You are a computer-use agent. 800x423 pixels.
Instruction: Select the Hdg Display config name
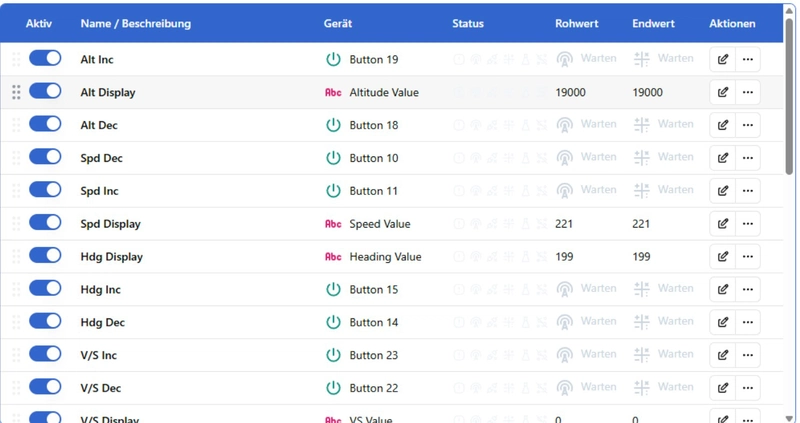[x=112, y=257]
